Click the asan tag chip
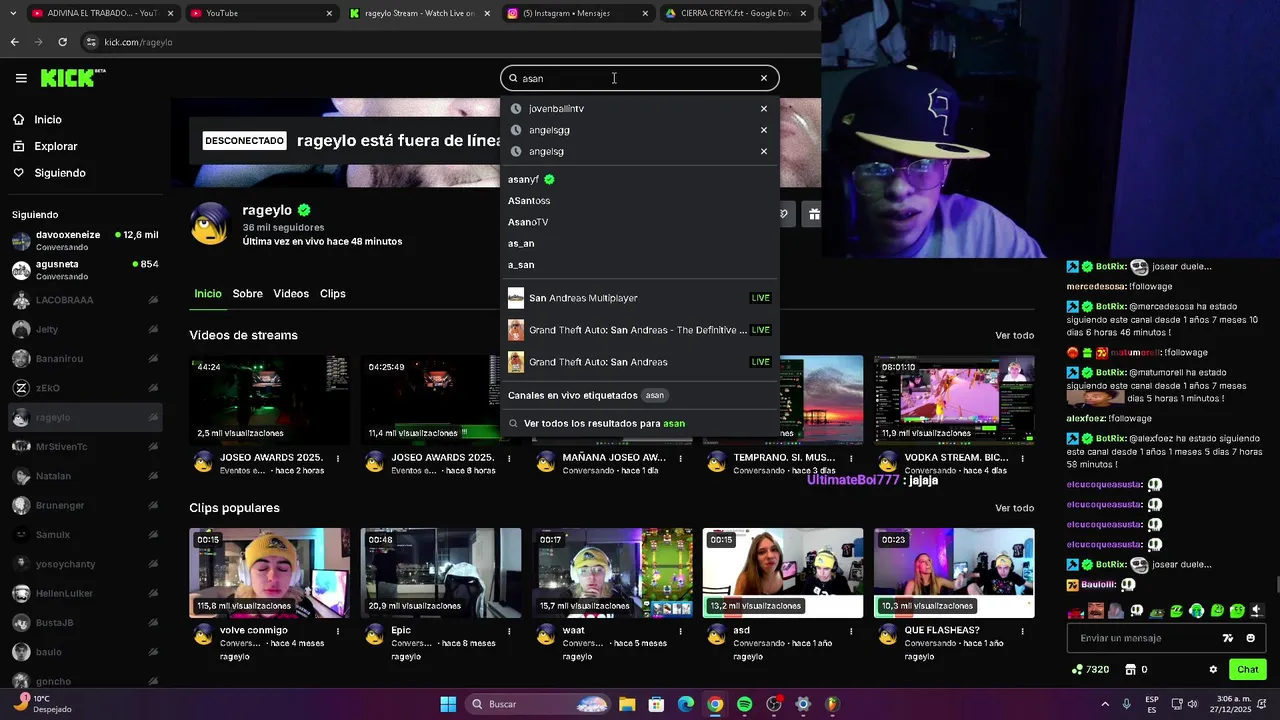Viewport: 1280px width, 720px height. click(x=655, y=395)
